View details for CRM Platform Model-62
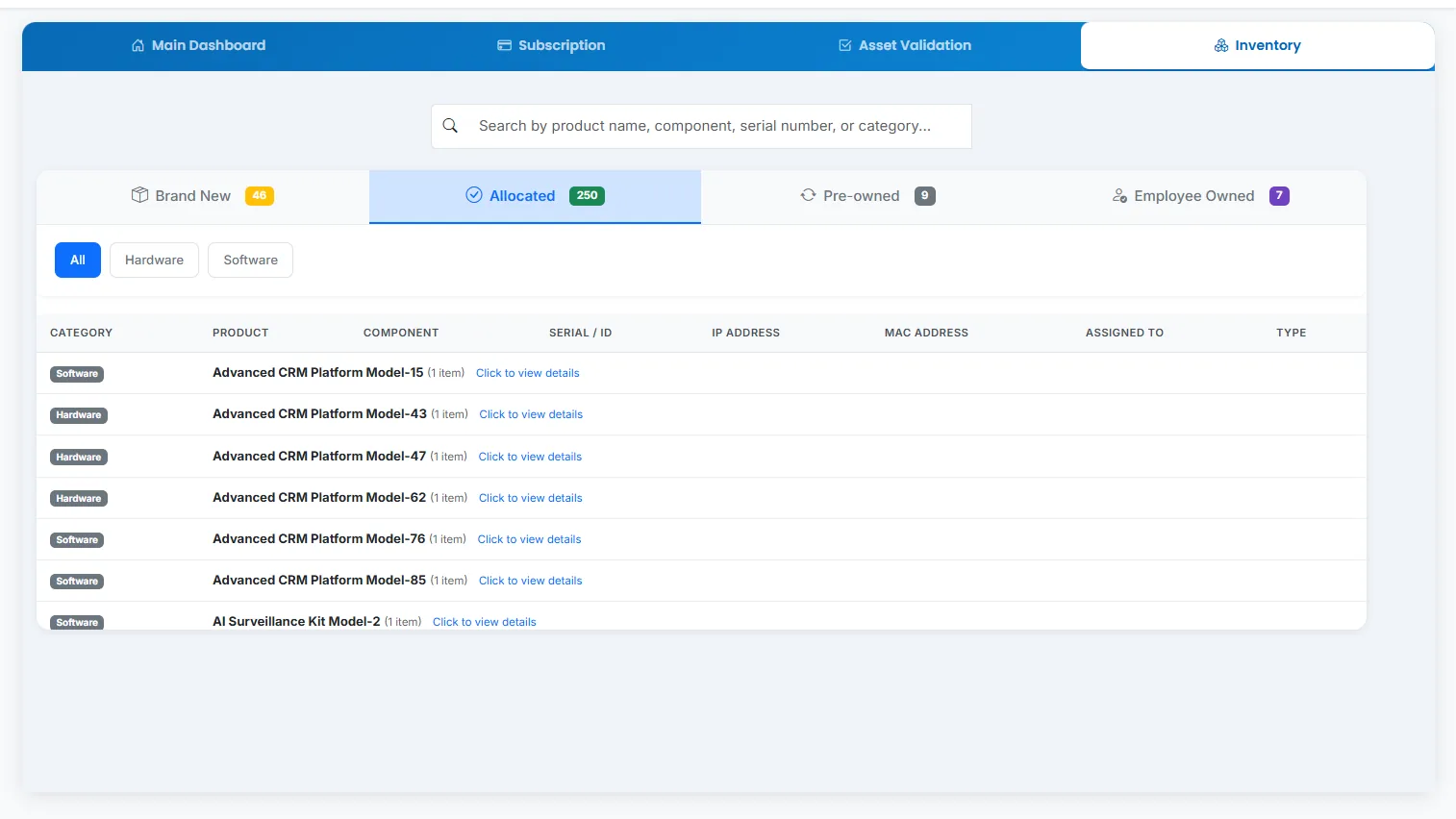1456x819 pixels. (531, 498)
